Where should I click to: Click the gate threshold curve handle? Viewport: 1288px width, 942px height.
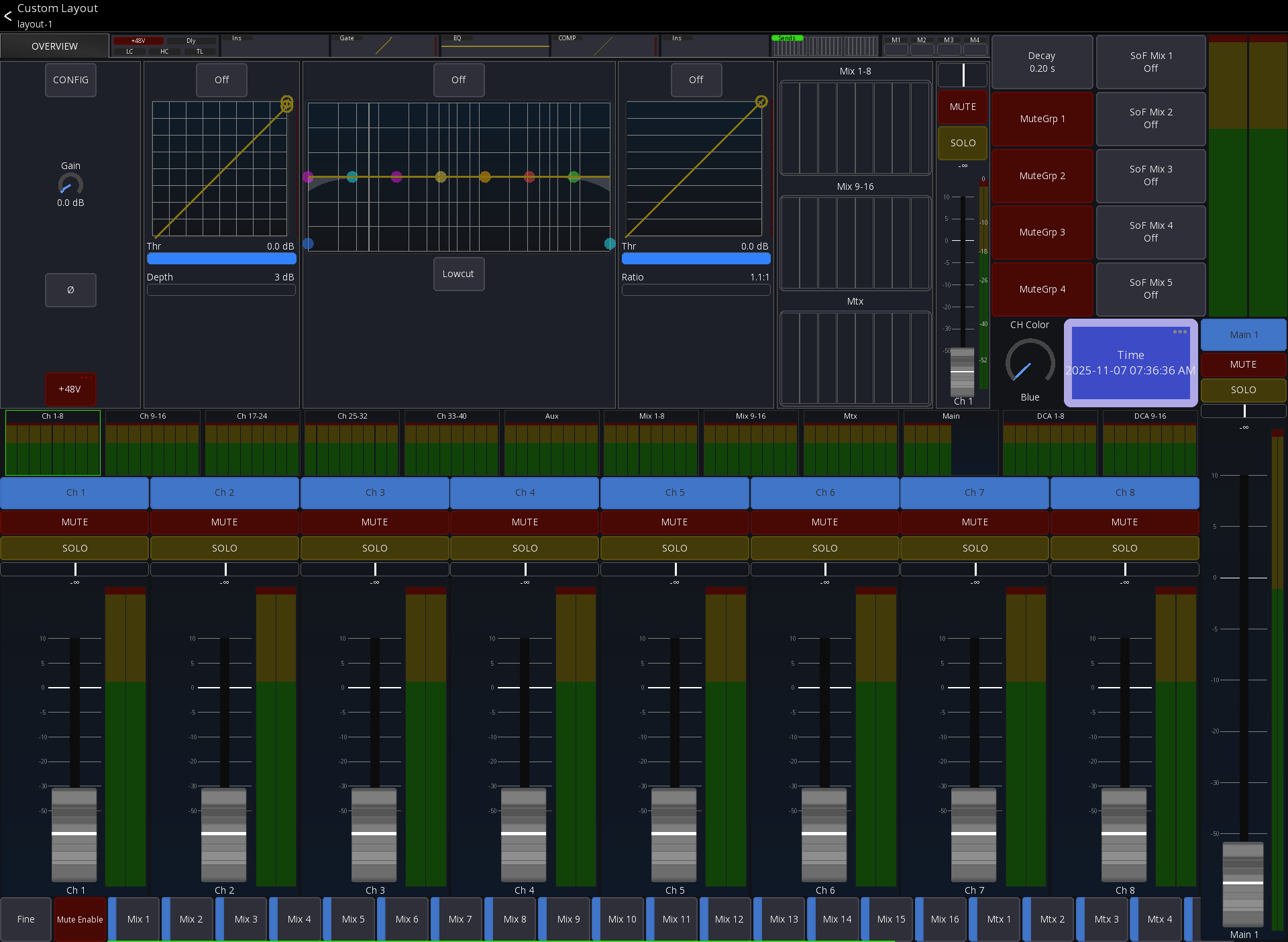pyautogui.click(x=286, y=104)
